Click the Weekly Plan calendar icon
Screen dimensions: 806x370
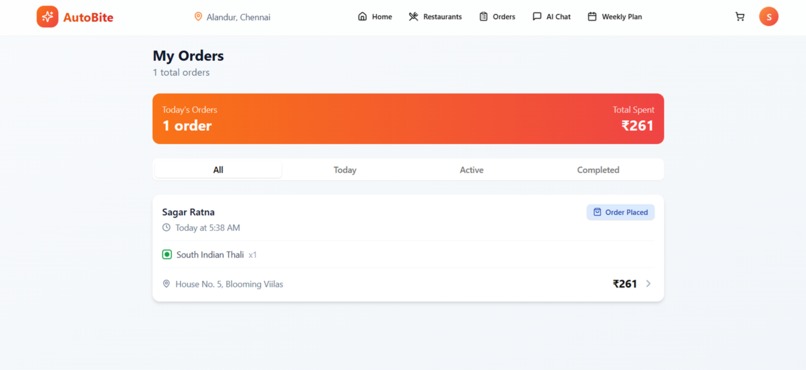point(592,16)
